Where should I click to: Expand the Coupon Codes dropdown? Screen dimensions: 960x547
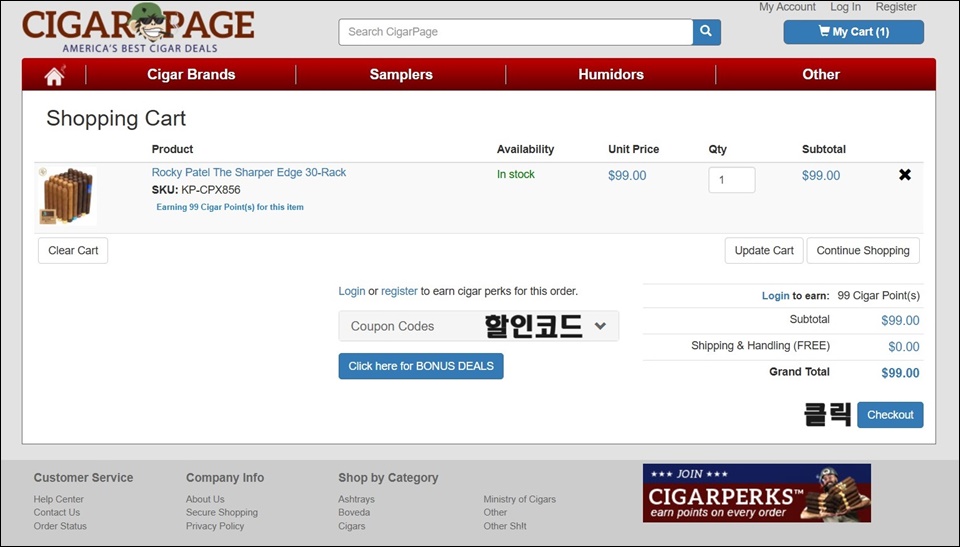point(478,326)
